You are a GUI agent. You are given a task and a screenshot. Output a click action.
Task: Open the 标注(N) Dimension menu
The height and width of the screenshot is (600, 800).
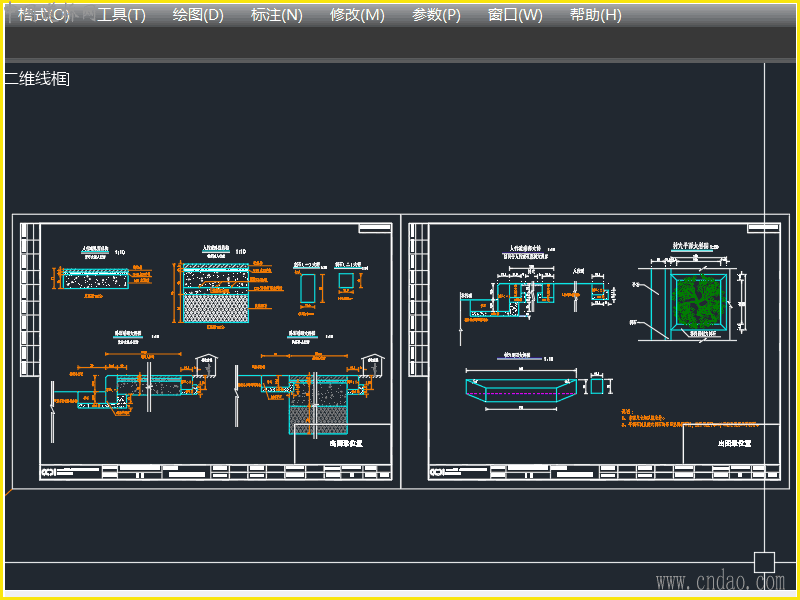[x=277, y=15]
